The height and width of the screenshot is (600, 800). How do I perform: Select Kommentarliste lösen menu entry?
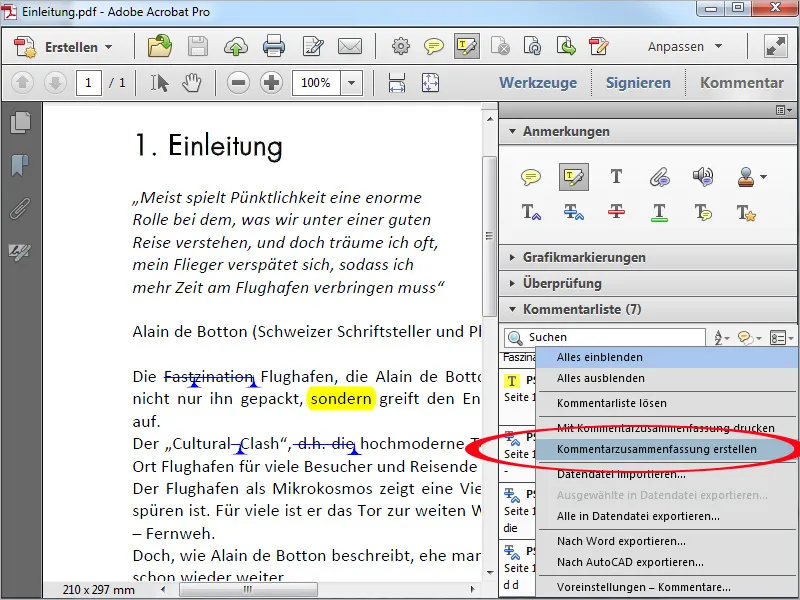[667, 403]
